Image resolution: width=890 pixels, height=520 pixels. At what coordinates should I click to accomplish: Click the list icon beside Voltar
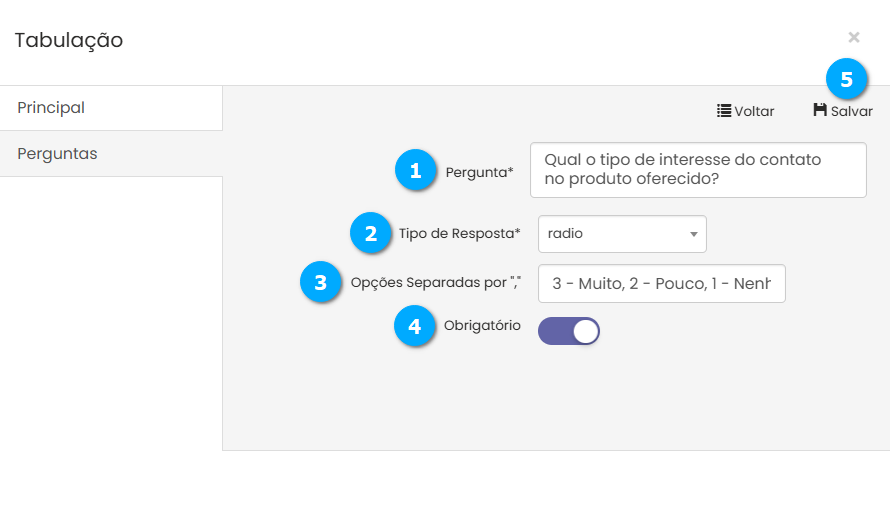point(724,111)
